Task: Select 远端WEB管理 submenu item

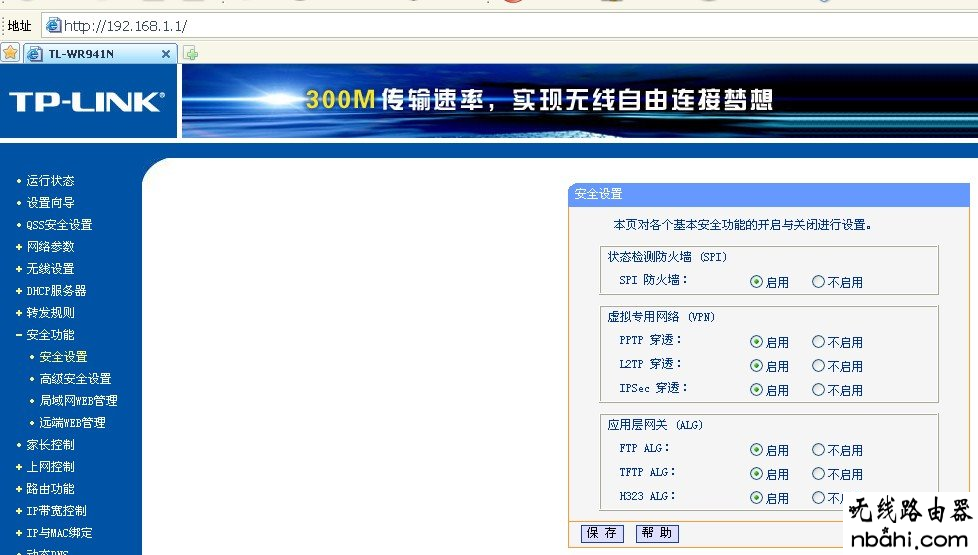Action: coord(72,423)
